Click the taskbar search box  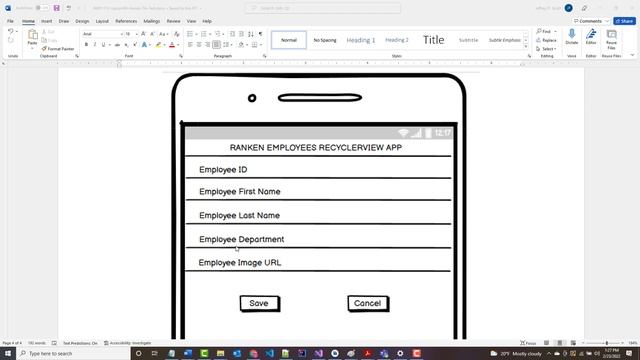click(x=73, y=353)
